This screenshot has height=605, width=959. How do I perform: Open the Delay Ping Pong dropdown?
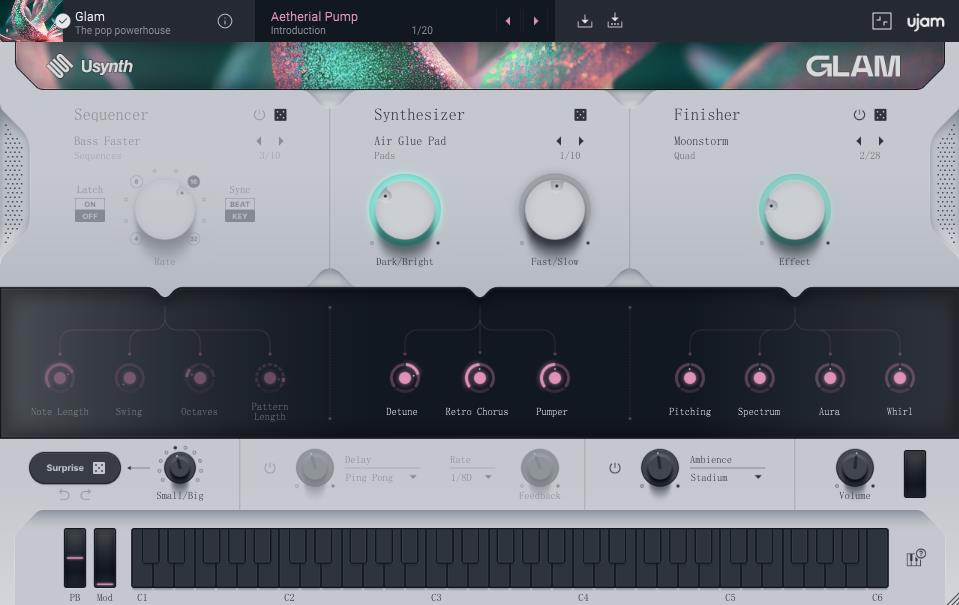coord(381,477)
